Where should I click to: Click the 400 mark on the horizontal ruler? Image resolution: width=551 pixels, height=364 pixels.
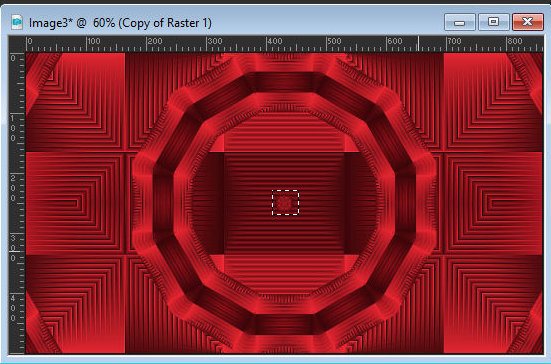[274, 41]
